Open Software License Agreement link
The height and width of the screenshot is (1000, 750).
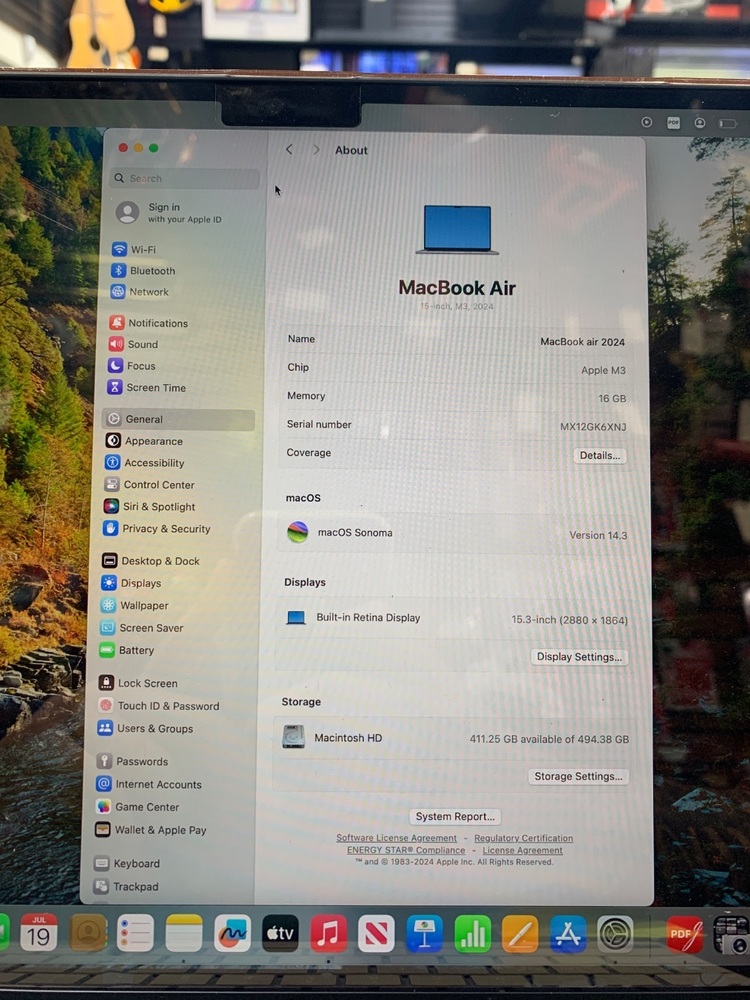pyautogui.click(x=397, y=838)
